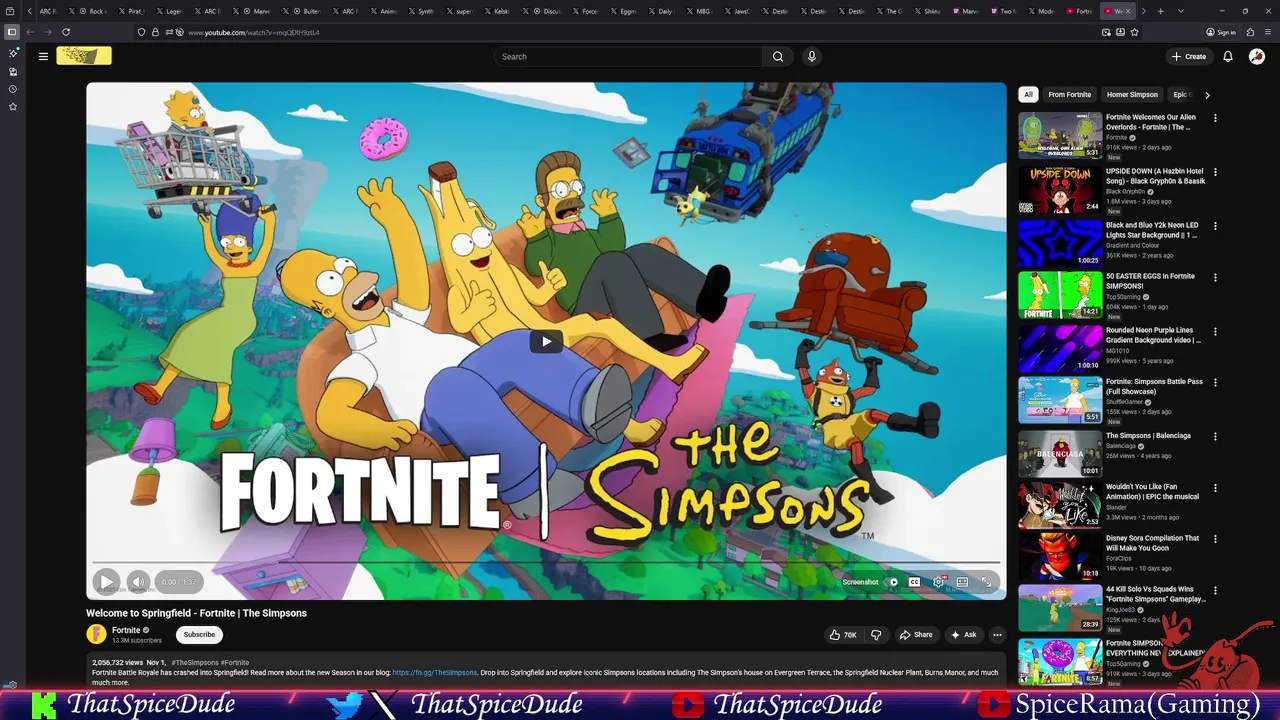Image resolution: width=1280 pixels, height=720 pixels.
Task: Open Fortnite channel avatar
Action: coord(96,634)
